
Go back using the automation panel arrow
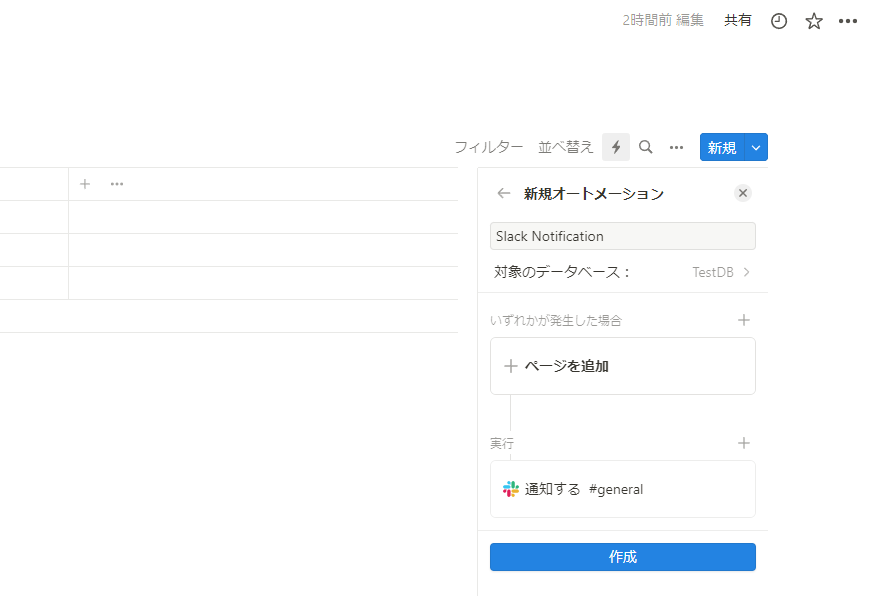[x=503, y=193]
